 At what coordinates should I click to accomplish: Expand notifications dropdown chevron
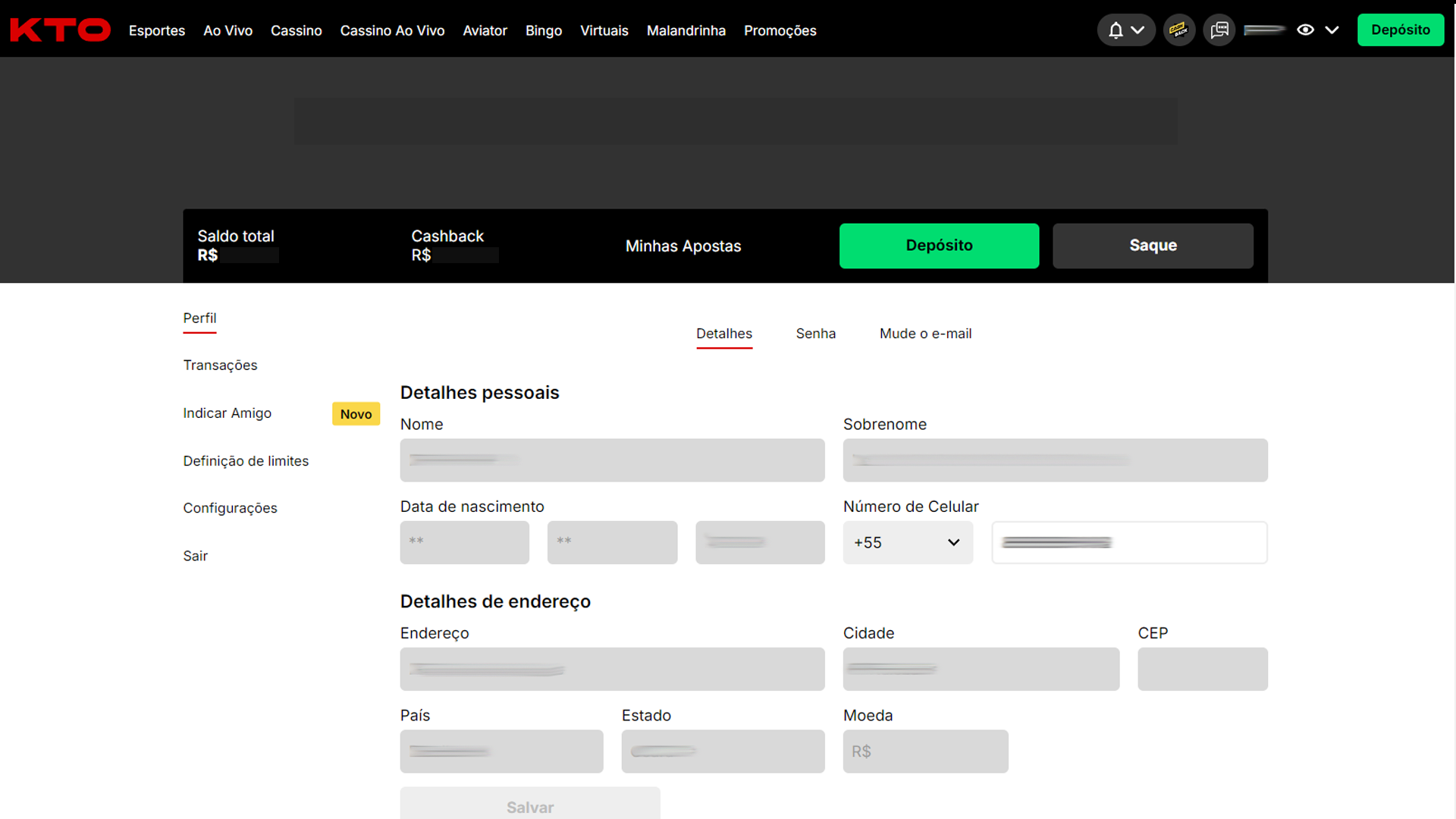1137,30
